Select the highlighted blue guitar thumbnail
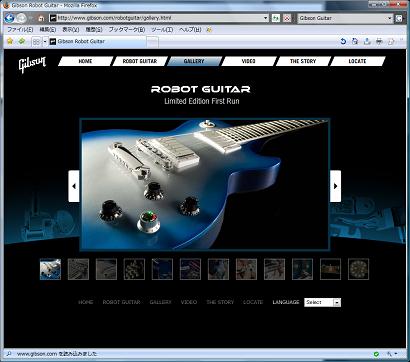This screenshot has width=410, height=362. (x=50, y=269)
